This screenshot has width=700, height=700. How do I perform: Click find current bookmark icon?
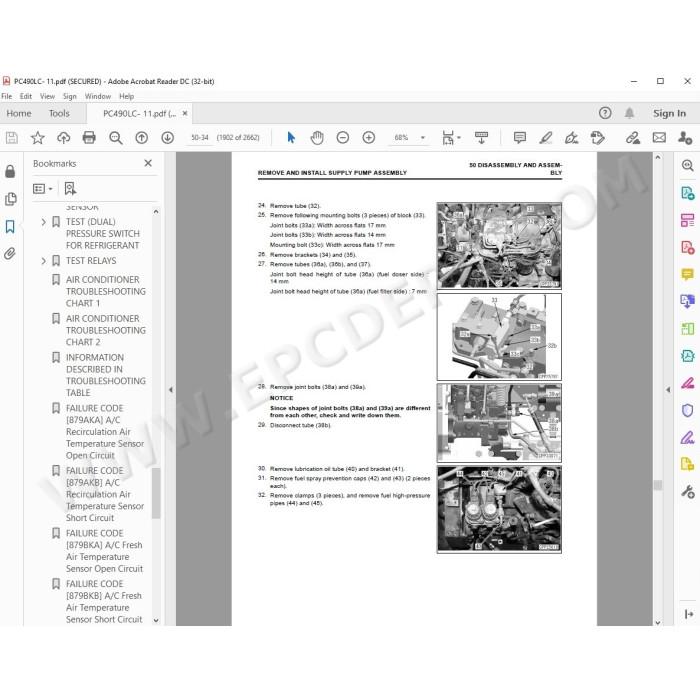tap(70, 189)
